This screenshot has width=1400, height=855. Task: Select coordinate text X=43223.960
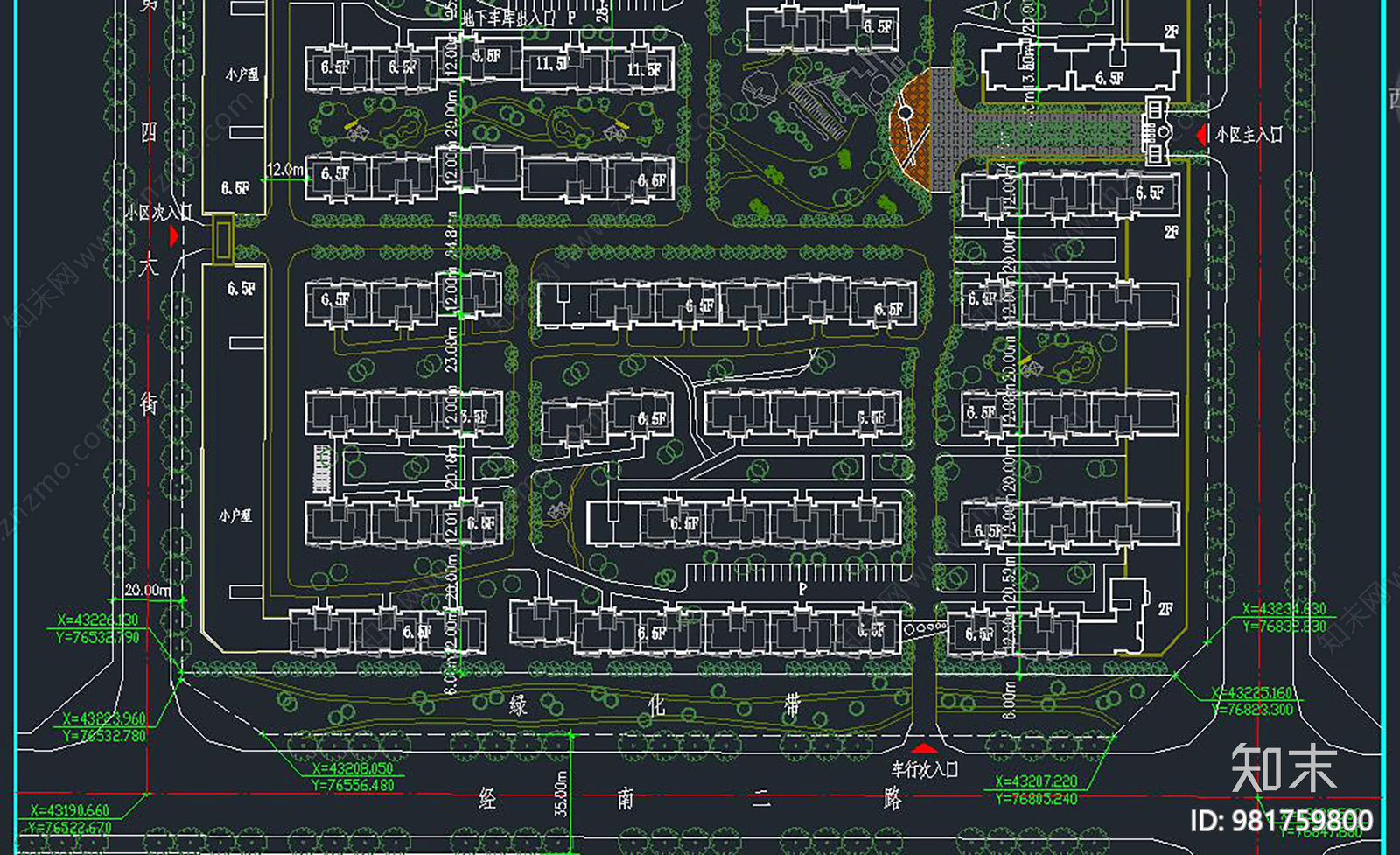click(103, 719)
